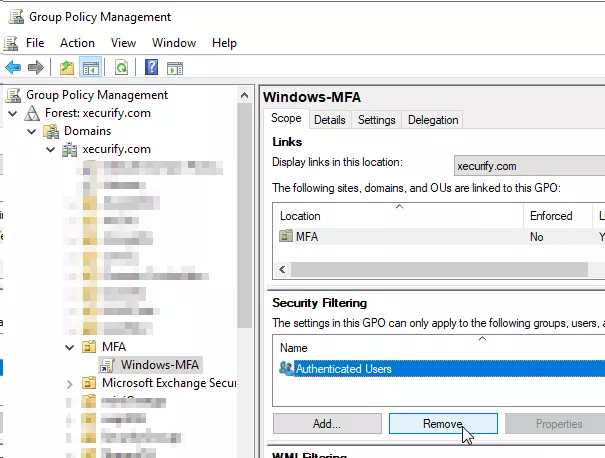Collapse xecurify.com domain node

pos(51,149)
